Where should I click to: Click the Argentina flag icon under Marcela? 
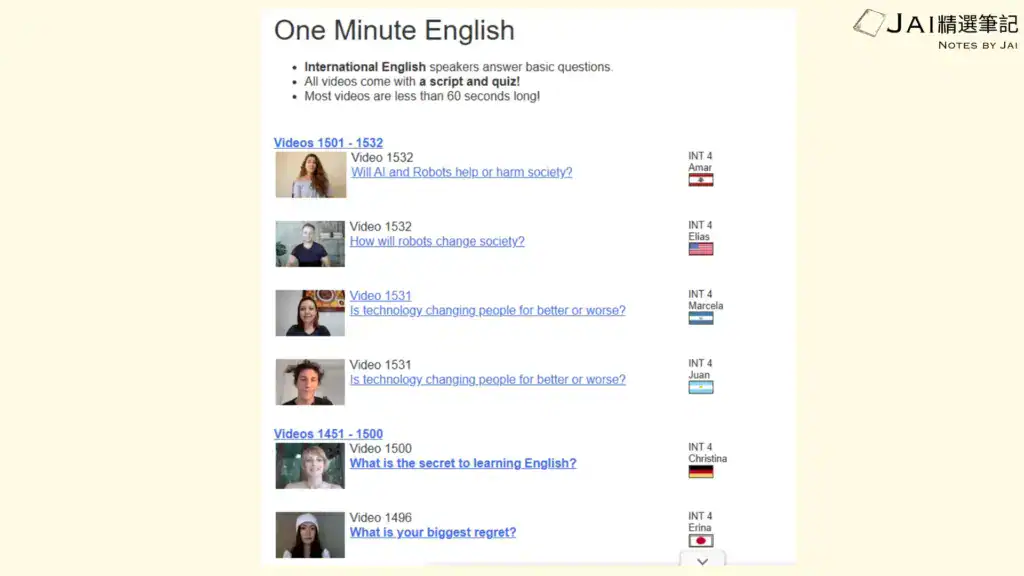[x=700, y=318]
